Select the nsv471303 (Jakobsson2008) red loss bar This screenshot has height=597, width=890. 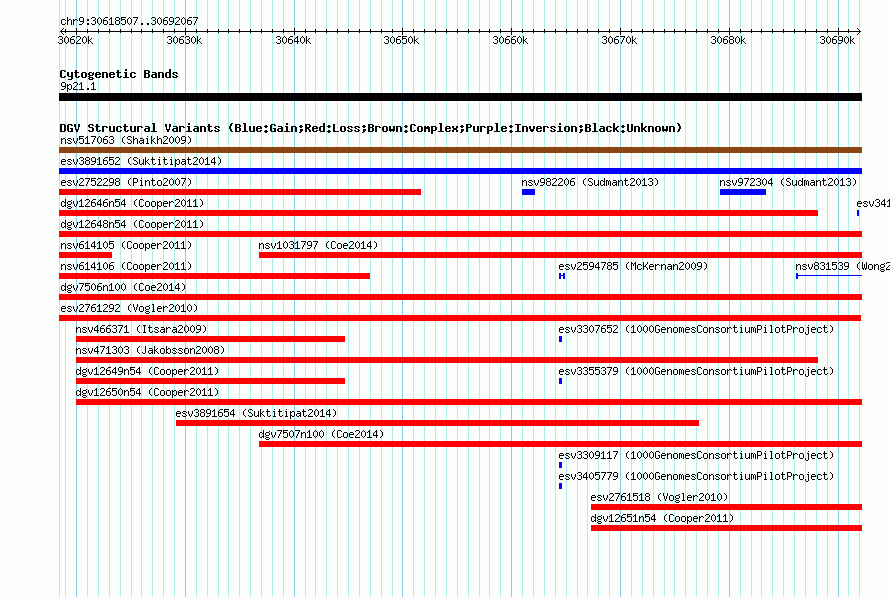[x=447, y=360]
